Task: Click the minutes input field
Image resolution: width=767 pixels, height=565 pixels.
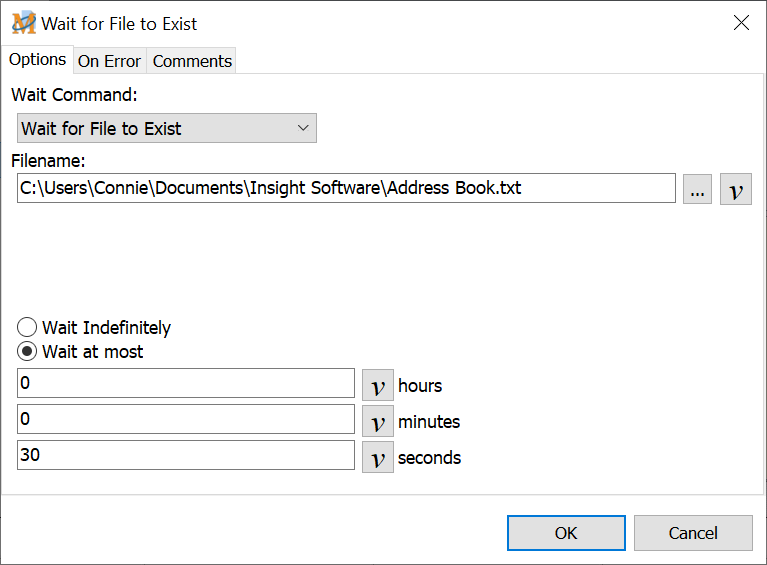Action: [x=186, y=420]
